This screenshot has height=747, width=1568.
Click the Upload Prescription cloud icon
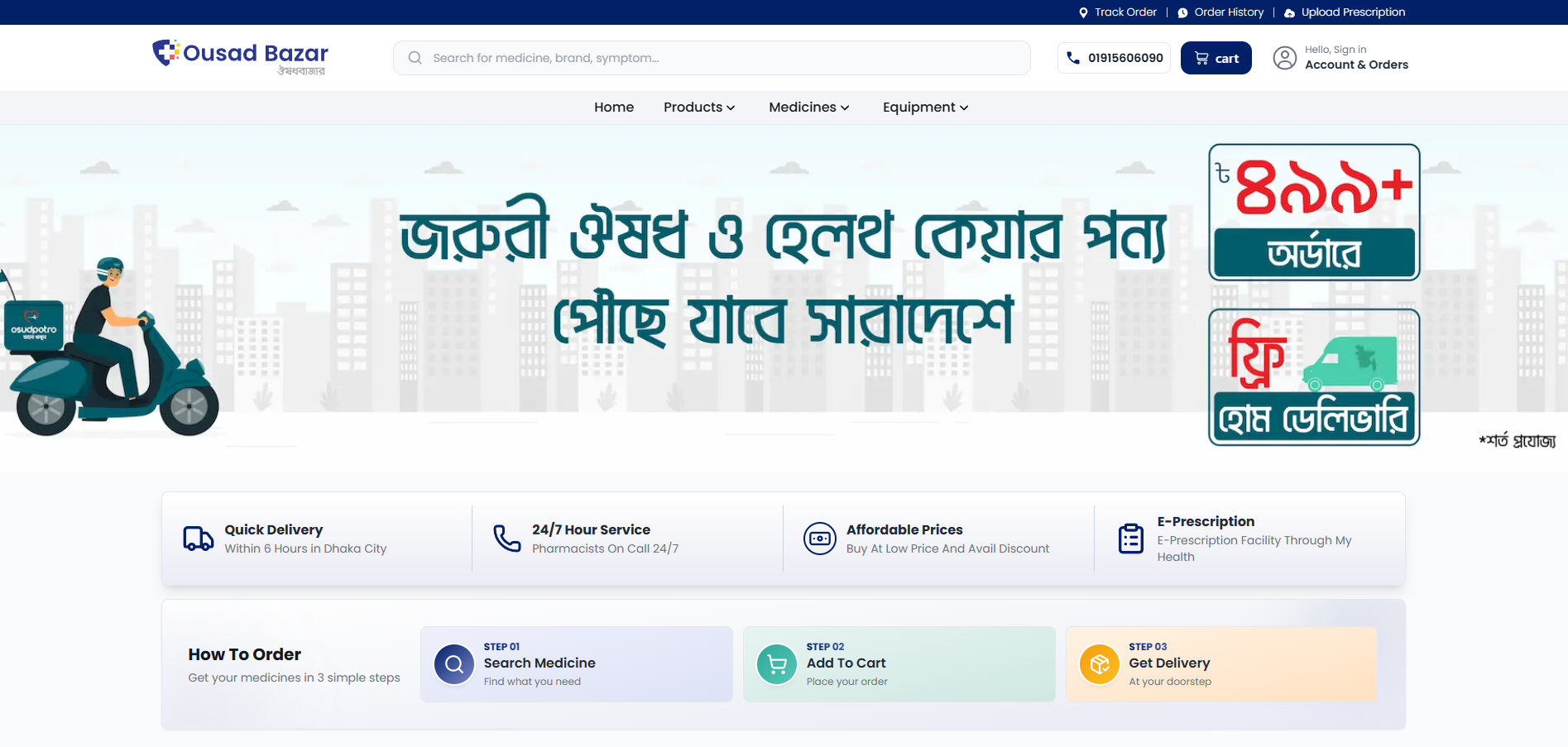(1289, 12)
